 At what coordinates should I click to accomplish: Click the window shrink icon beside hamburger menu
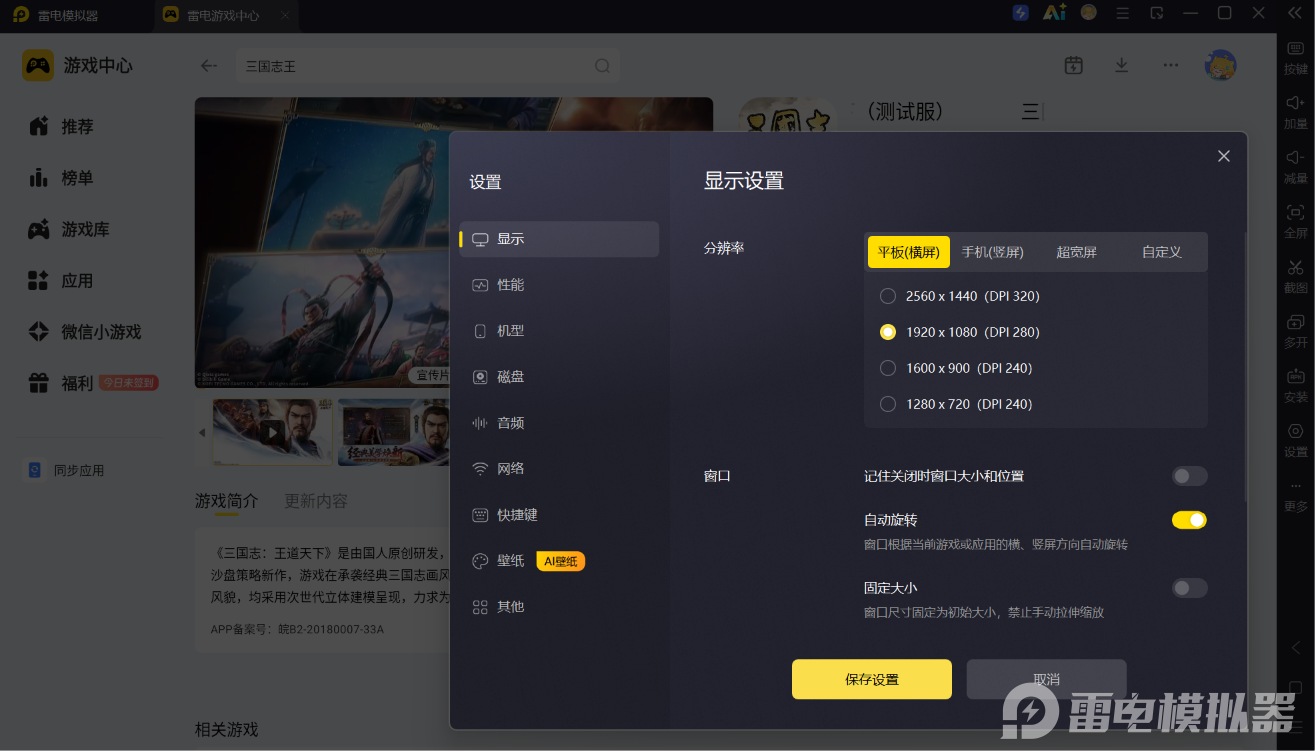1157,13
